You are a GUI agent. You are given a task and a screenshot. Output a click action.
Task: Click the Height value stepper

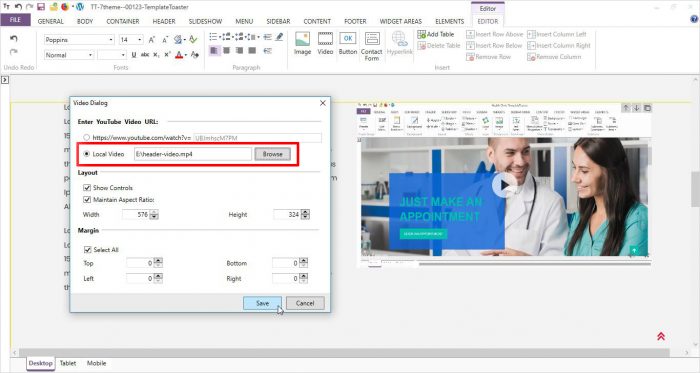point(305,215)
